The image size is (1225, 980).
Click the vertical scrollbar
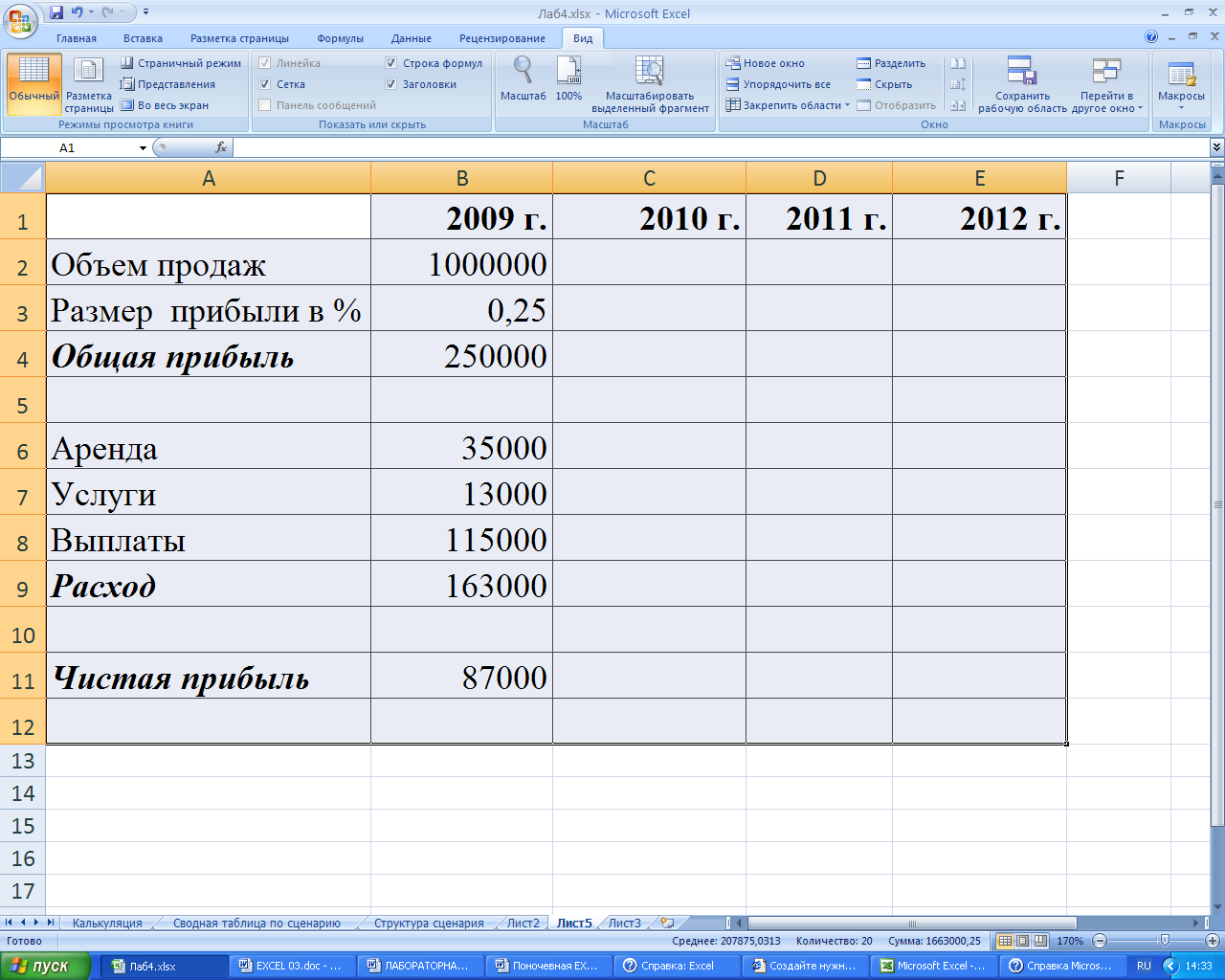[1217, 504]
